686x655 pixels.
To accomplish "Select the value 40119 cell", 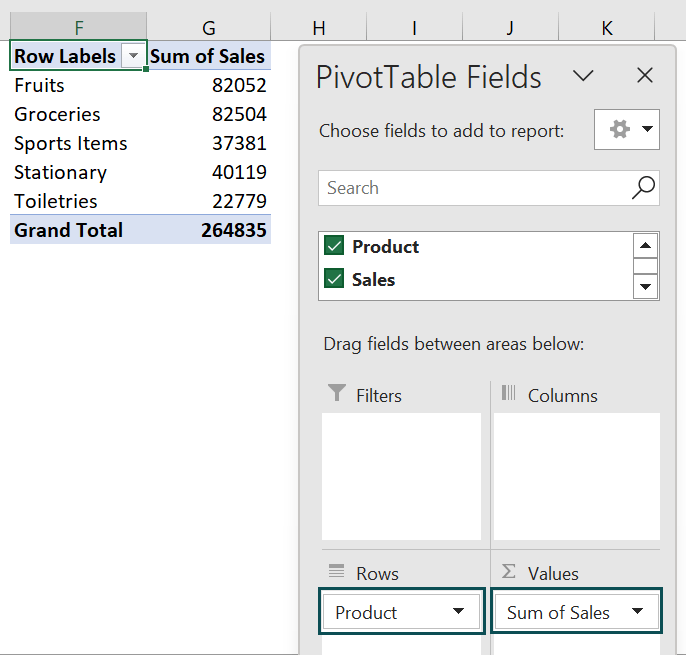I will point(209,172).
